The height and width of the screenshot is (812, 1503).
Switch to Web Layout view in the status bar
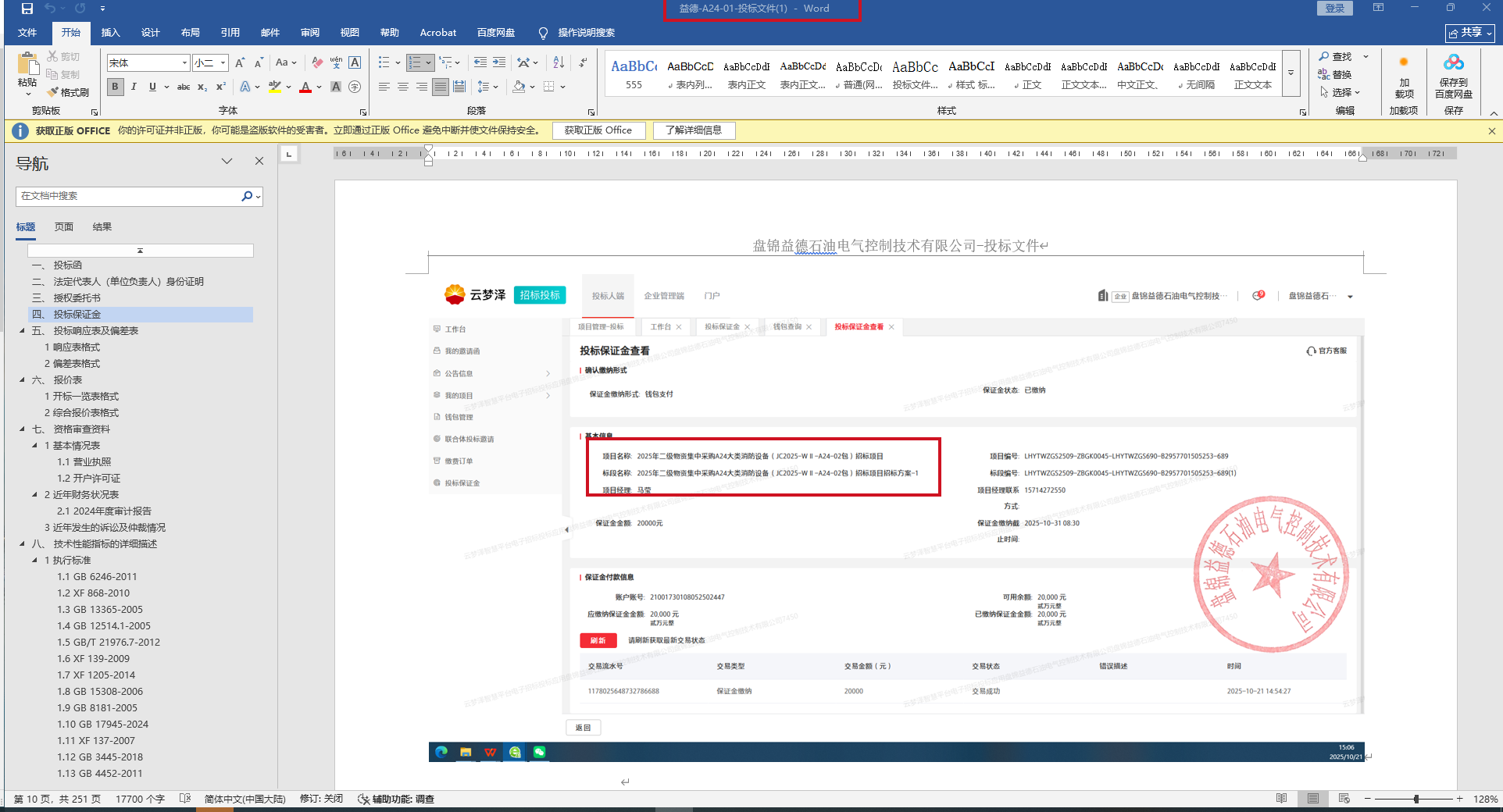tap(1344, 799)
